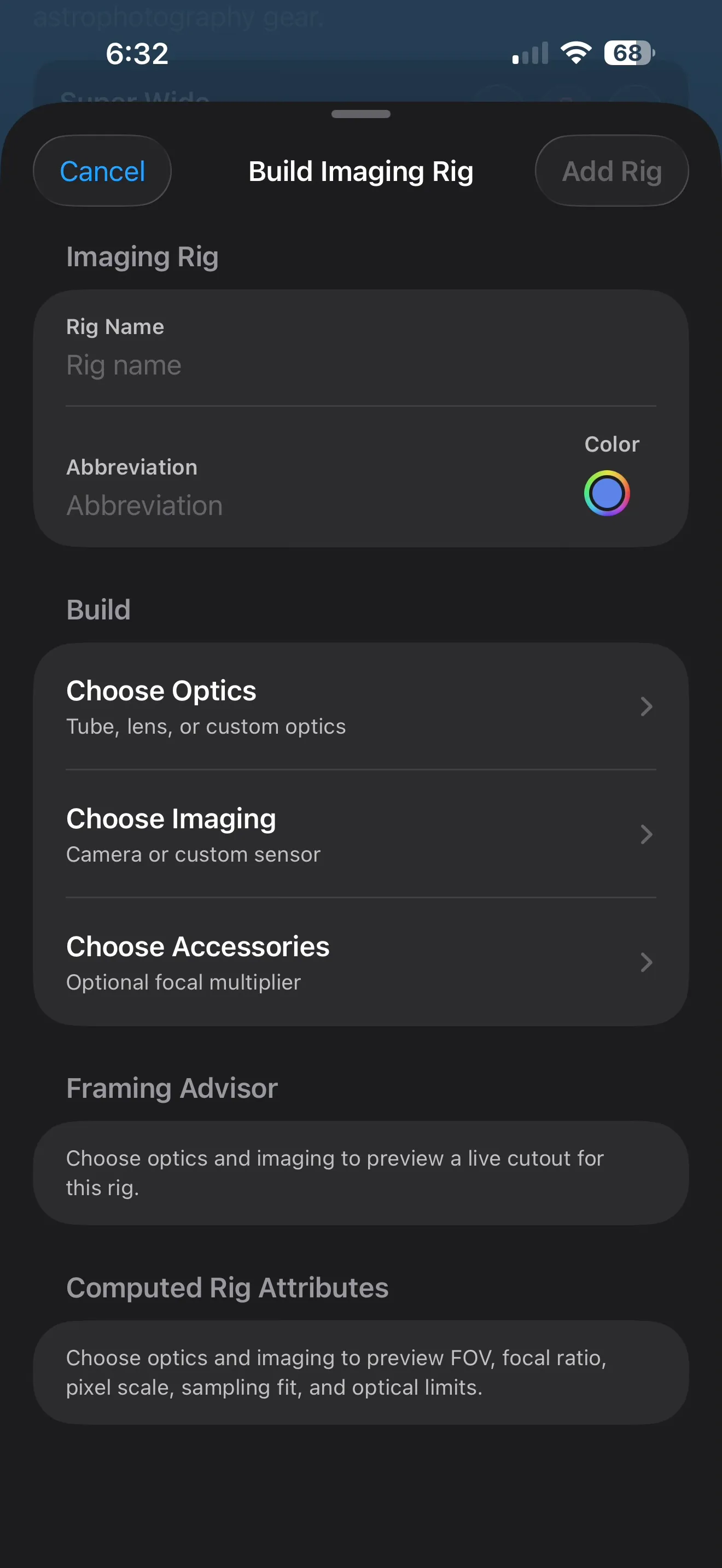Tap the Add Rig button
The height and width of the screenshot is (1568, 722).
pos(611,171)
